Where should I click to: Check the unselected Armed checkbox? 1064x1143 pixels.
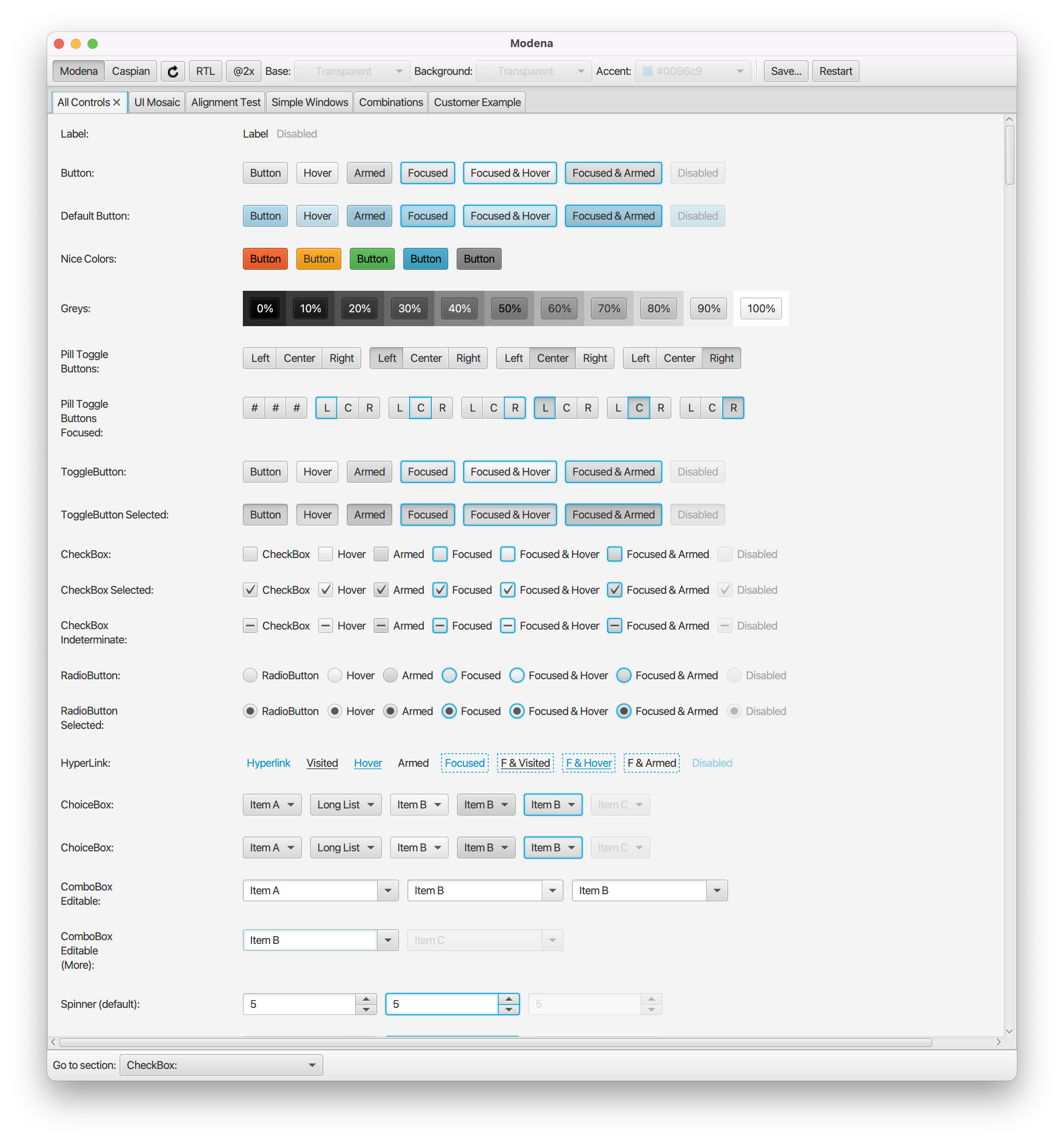tap(381, 554)
